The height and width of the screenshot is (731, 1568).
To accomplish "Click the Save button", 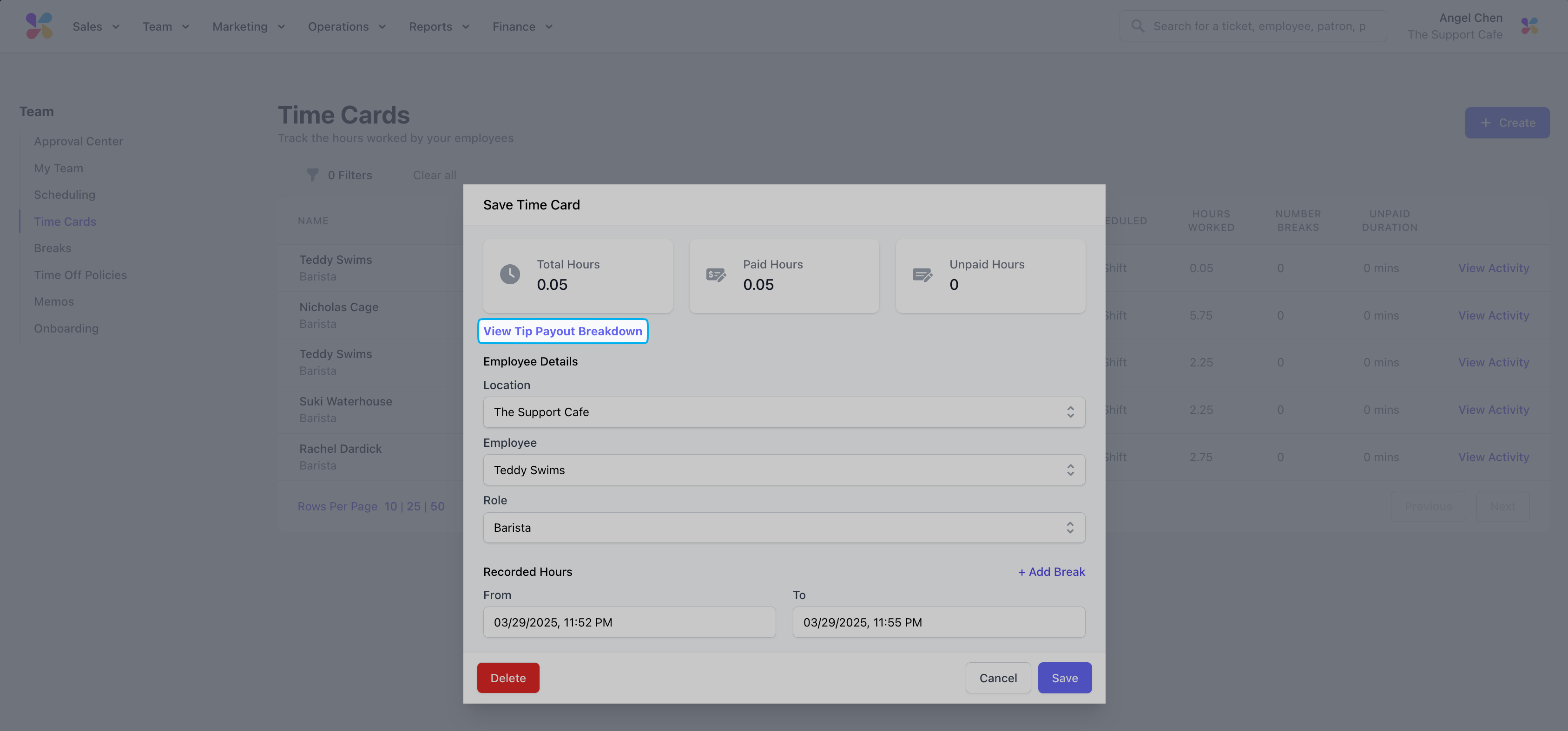I will pyautogui.click(x=1064, y=678).
